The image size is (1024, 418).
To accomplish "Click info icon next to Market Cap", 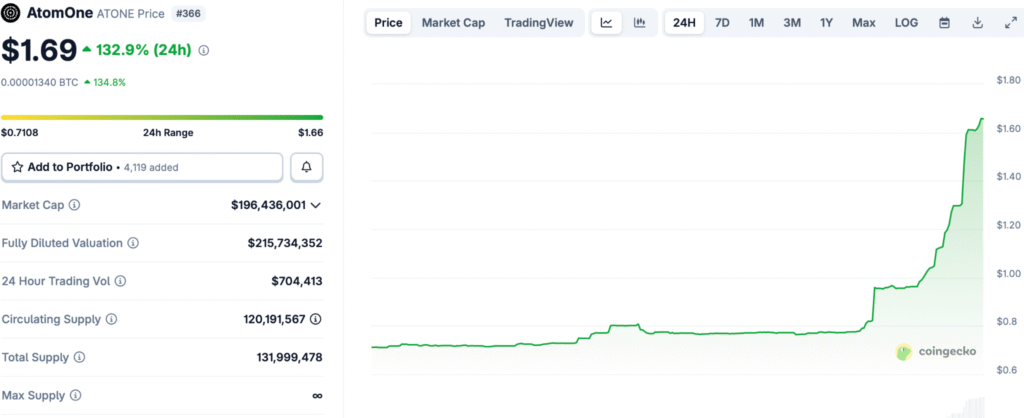I will pos(75,205).
